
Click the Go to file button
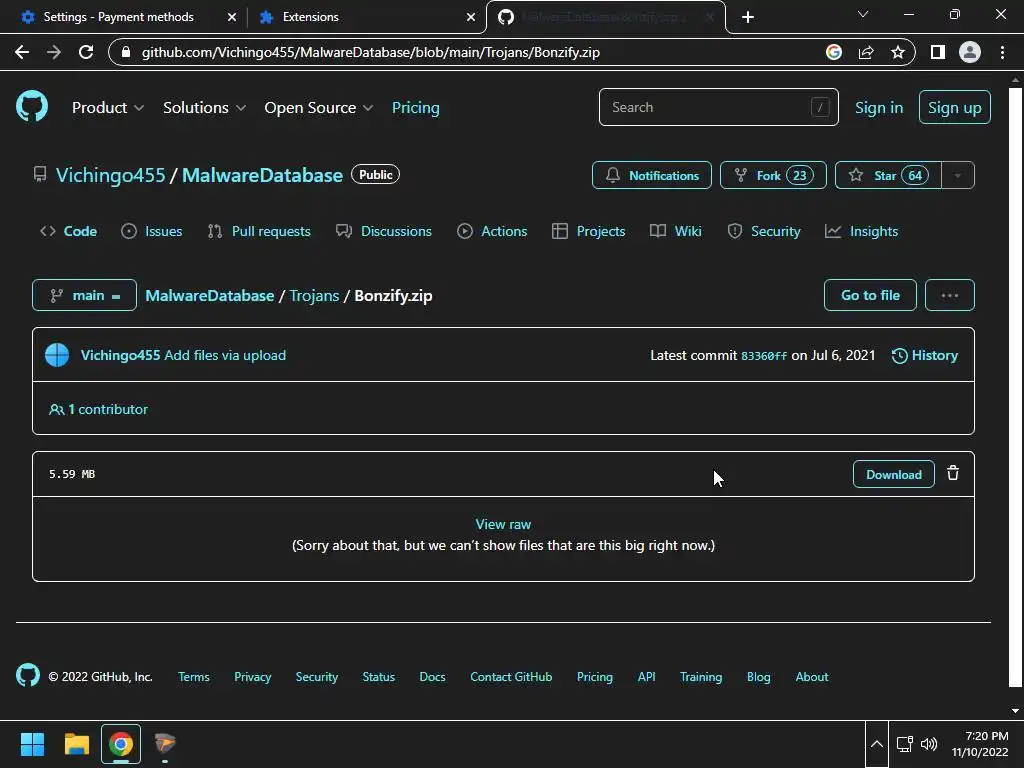870,295
